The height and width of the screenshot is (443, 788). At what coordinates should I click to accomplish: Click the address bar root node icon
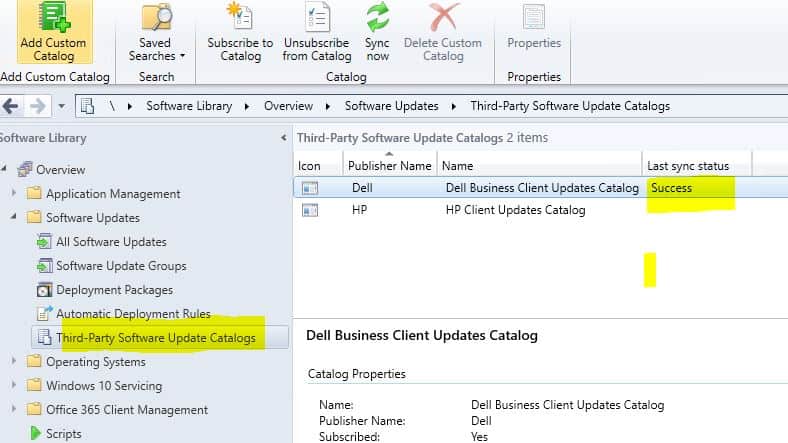[x=87, y=106]
